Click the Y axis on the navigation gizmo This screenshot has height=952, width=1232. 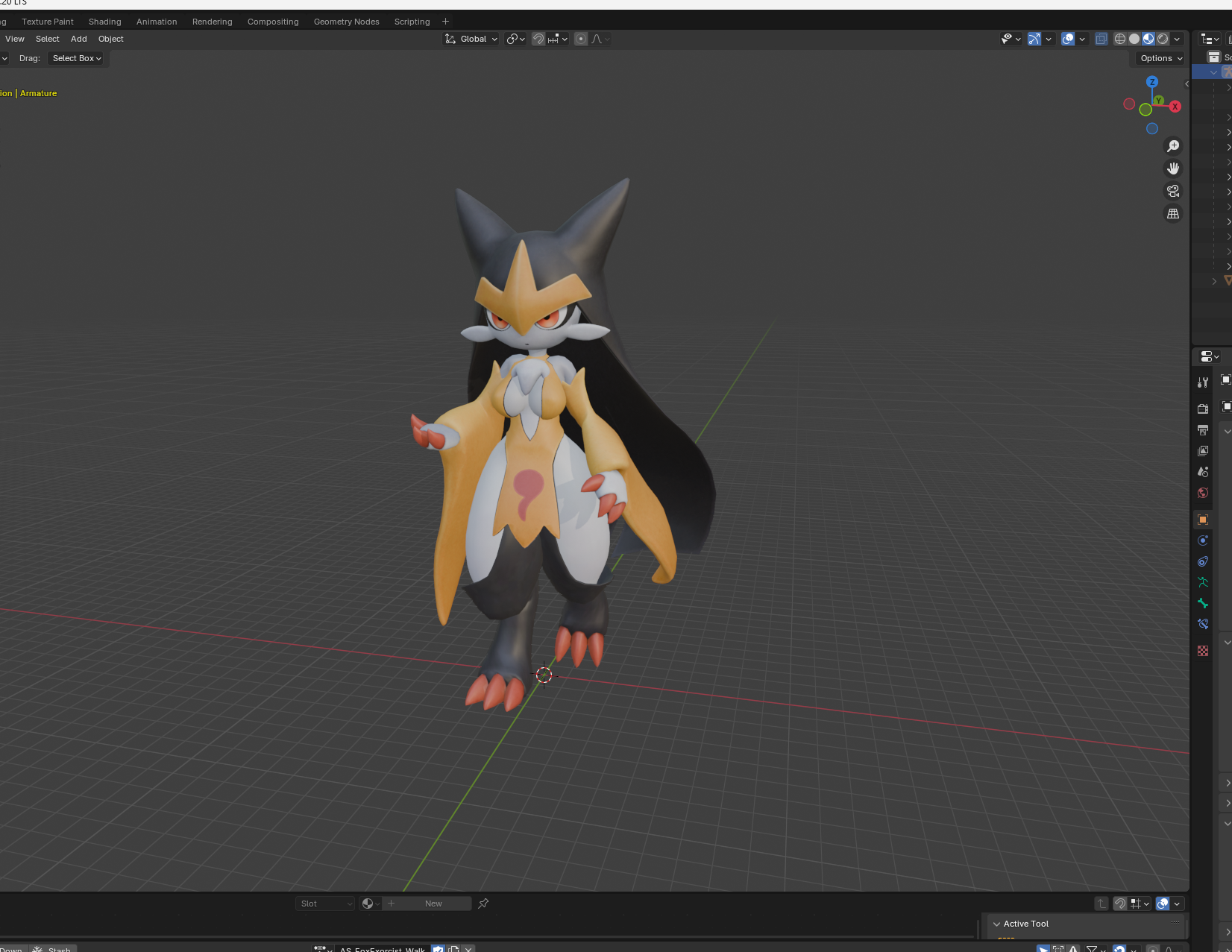tap(1158, 100)
